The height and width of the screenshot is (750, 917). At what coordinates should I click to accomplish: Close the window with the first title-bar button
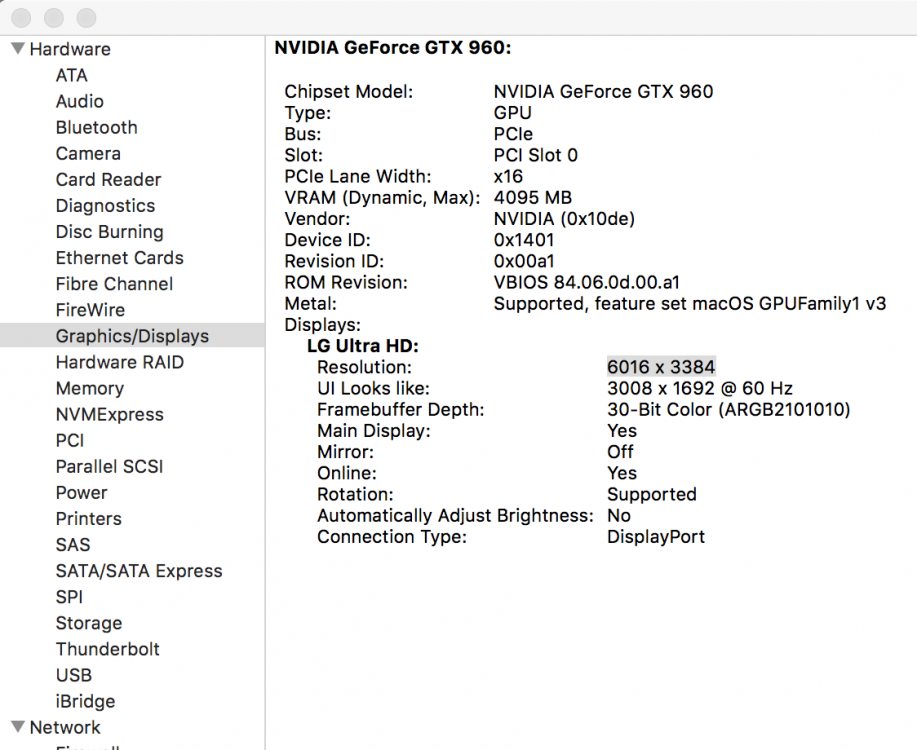[x=21, y=18]
